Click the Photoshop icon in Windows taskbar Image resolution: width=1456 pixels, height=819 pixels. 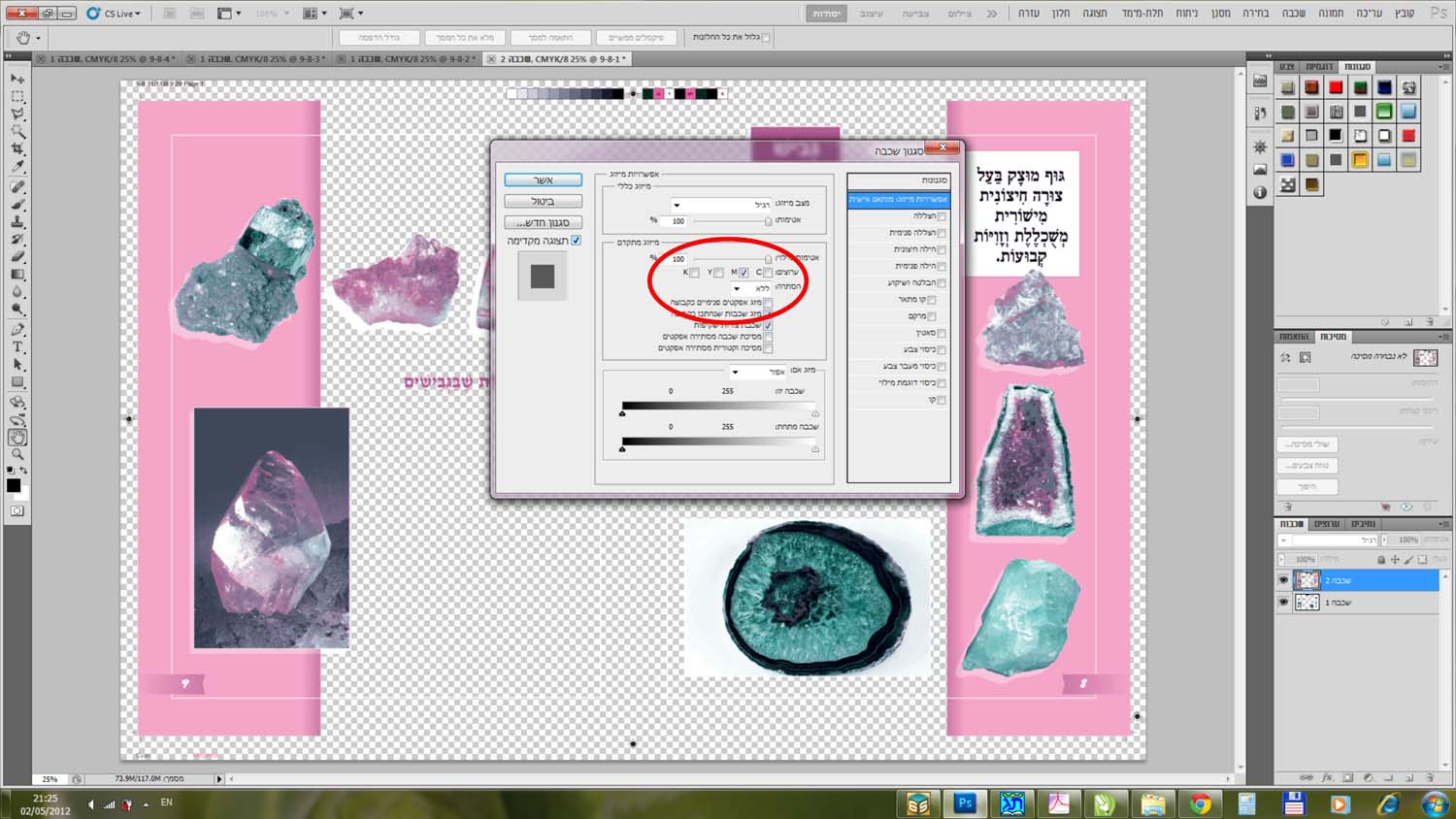click(x=965, y=803)
